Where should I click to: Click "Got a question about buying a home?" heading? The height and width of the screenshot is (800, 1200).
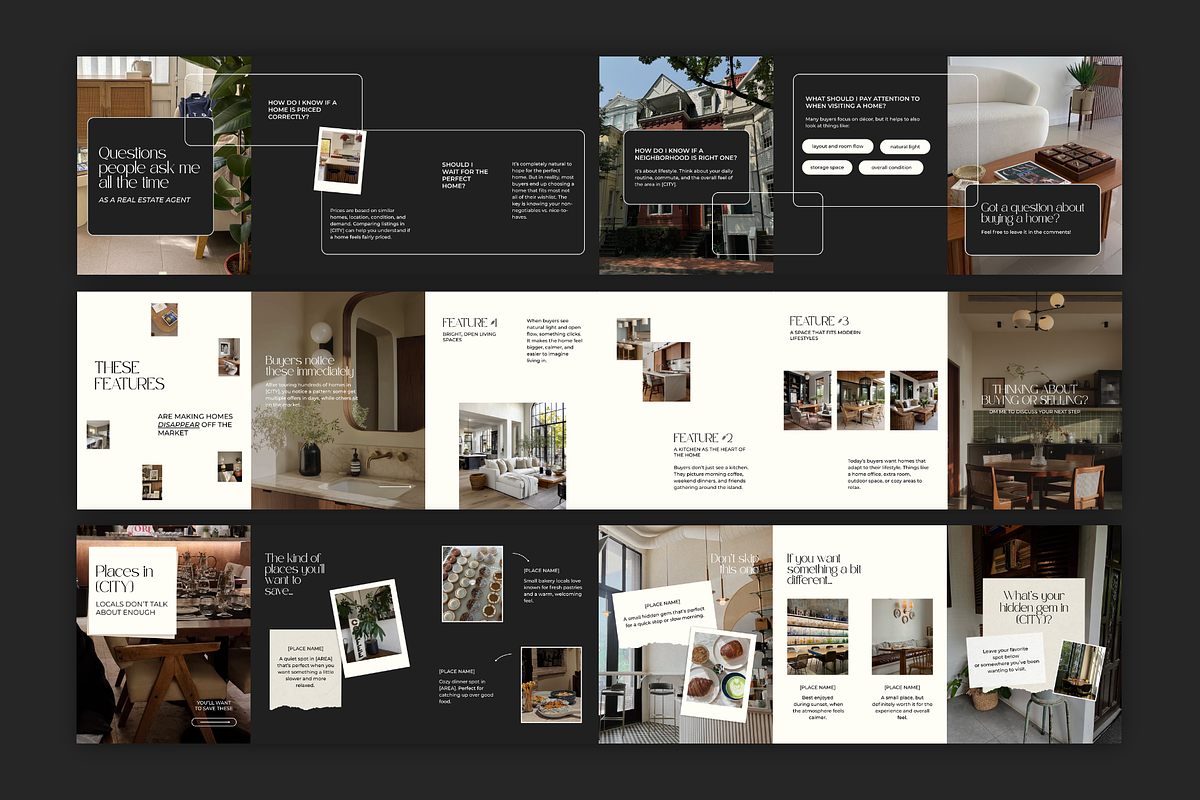1032,213
